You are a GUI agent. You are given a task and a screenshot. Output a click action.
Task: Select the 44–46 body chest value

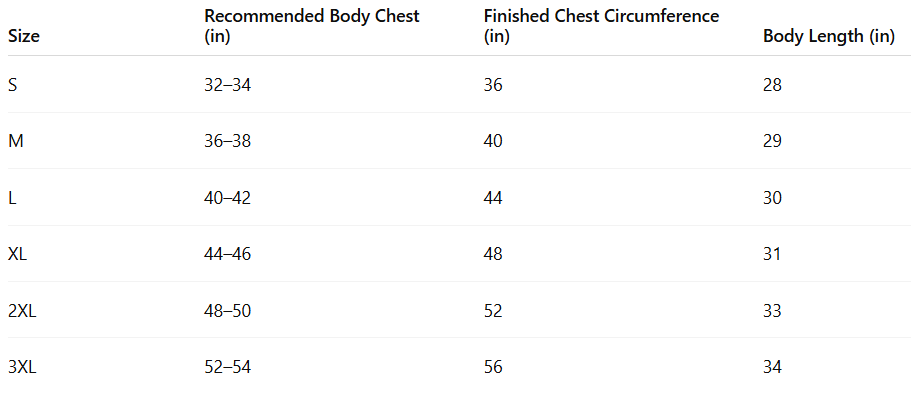pos(228,254)
